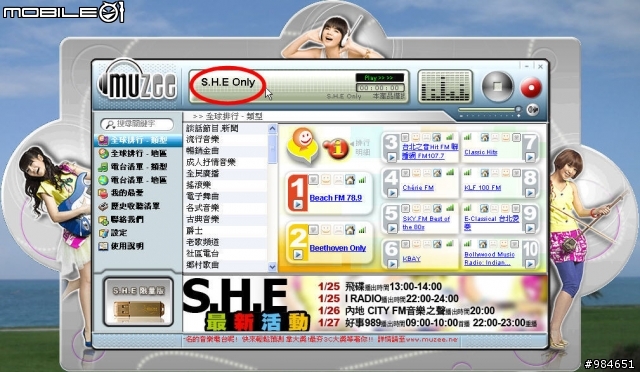This screenshot has width=640, height=372.
Task: Rate Beethoven Only with the sad face
Action: (338, 229)
